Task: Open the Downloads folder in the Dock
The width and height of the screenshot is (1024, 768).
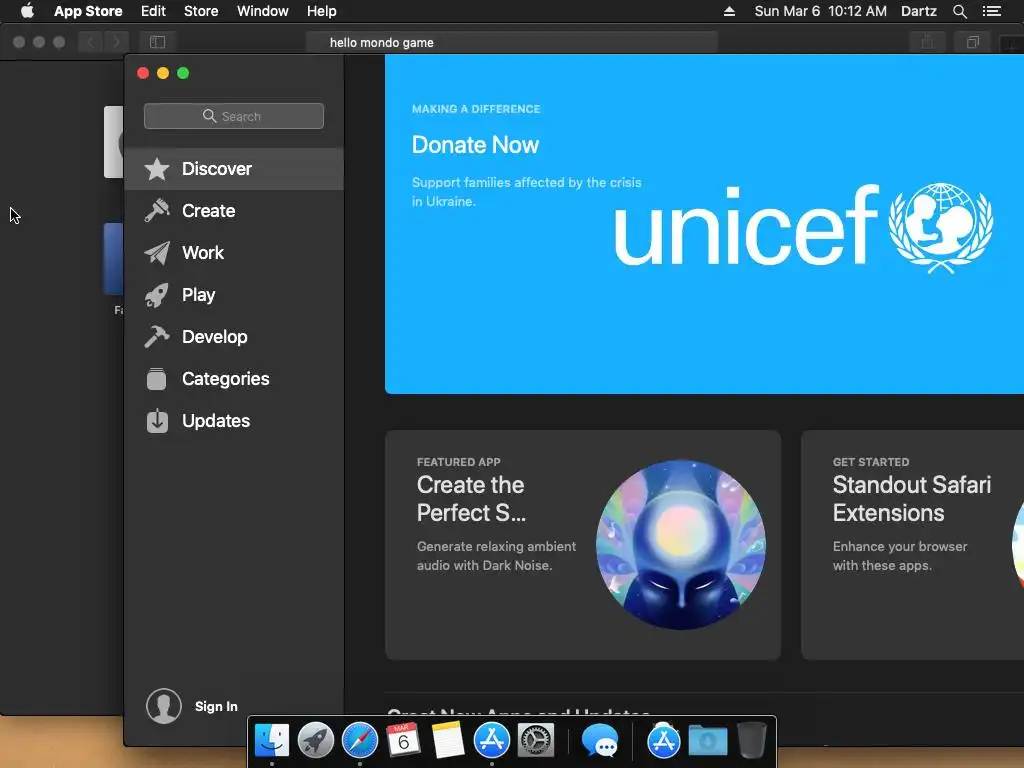Action: pyautogui.click(x=708, y=742)
